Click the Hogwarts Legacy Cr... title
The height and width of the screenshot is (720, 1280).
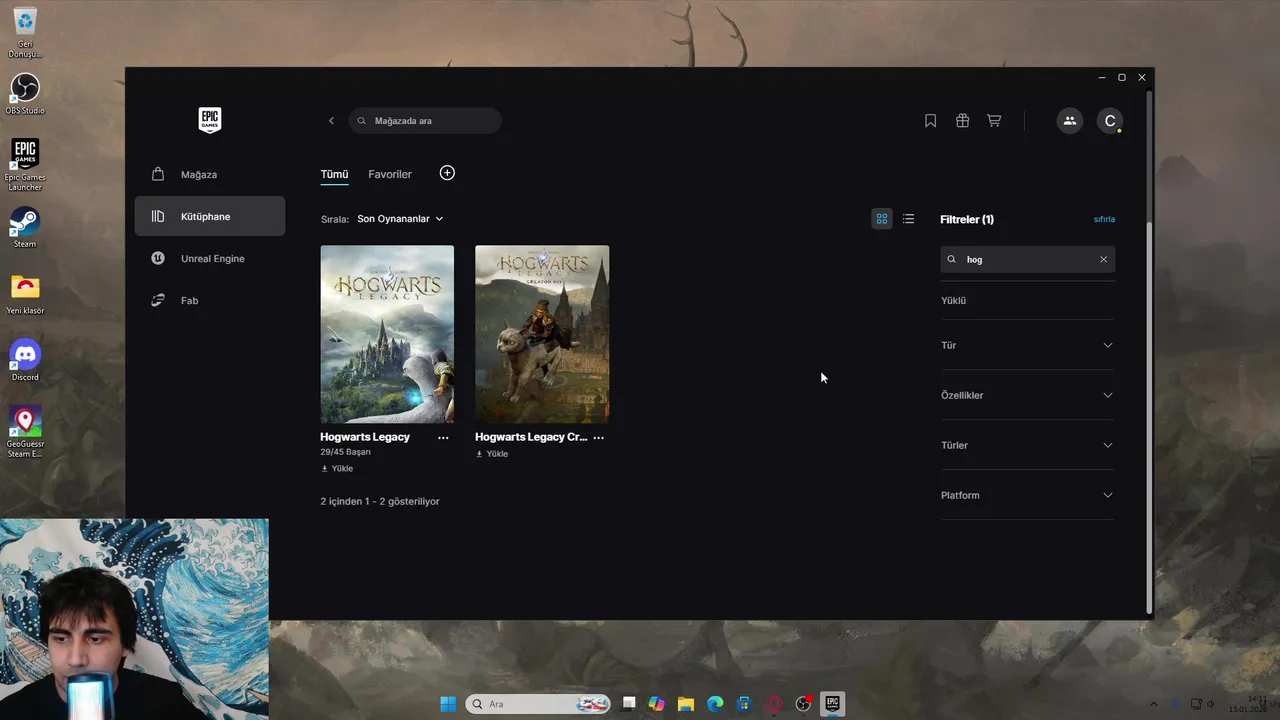pos(531,437)
